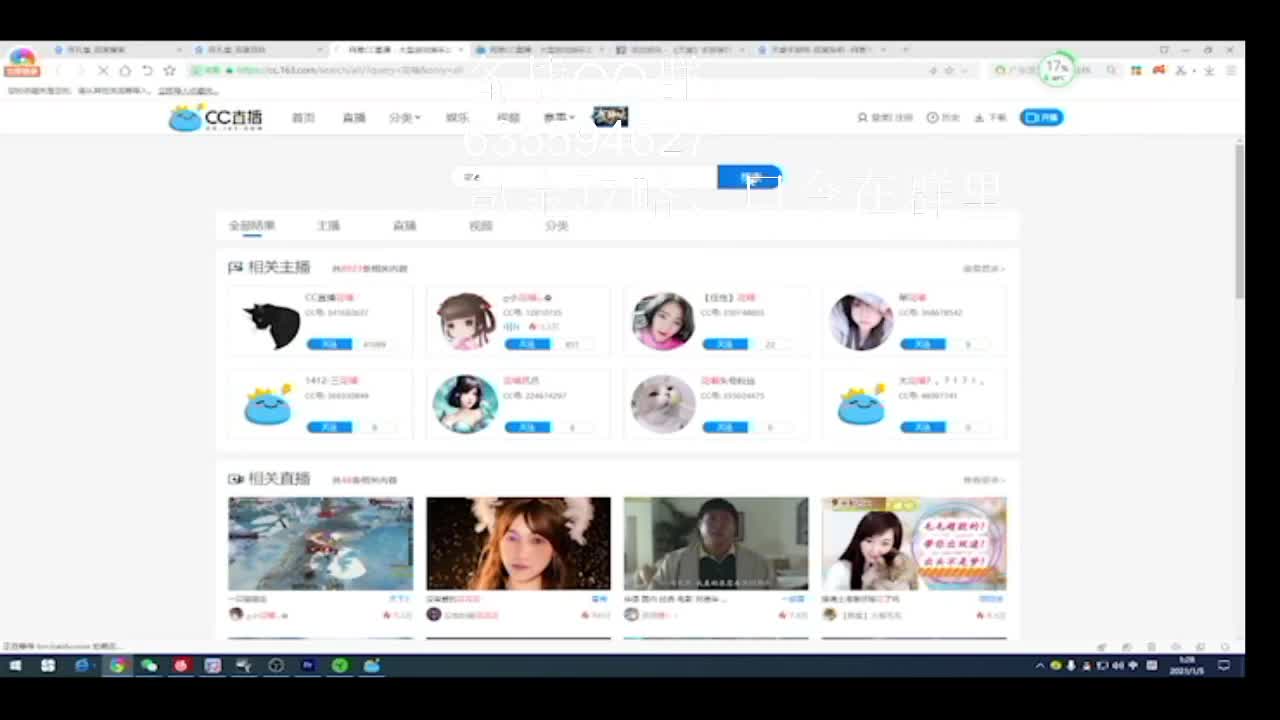Open the 直播 item in top navigation
Viewport: 1280px width, 720px height.
coord(354,117)
